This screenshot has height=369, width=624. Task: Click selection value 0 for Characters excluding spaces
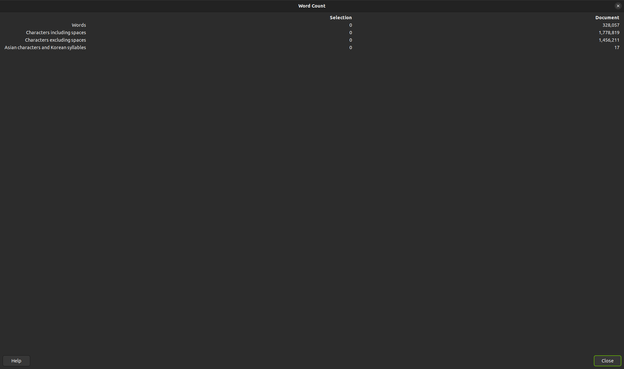pos(351,40)
